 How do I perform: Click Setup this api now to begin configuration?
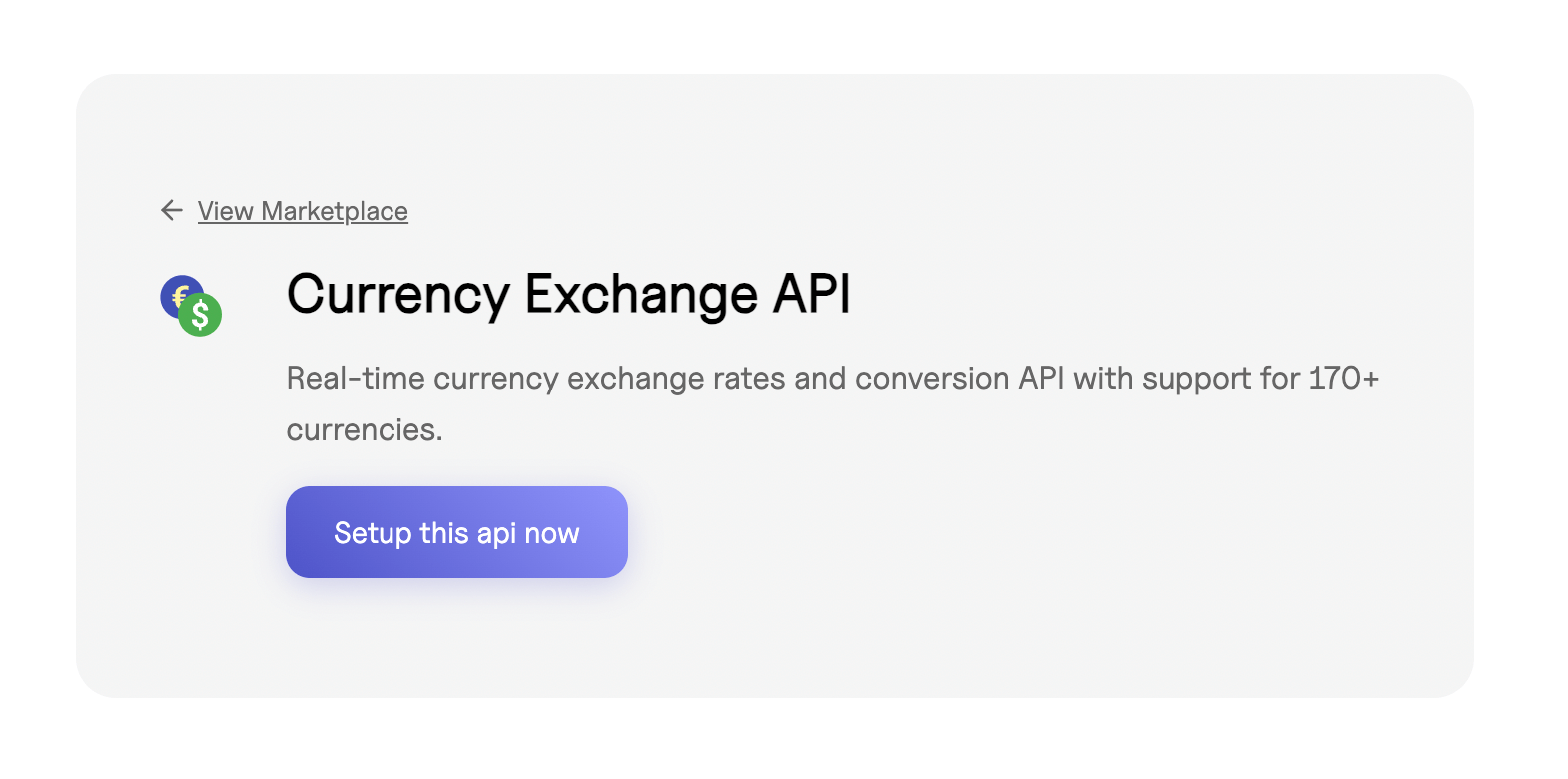point(456,532)
